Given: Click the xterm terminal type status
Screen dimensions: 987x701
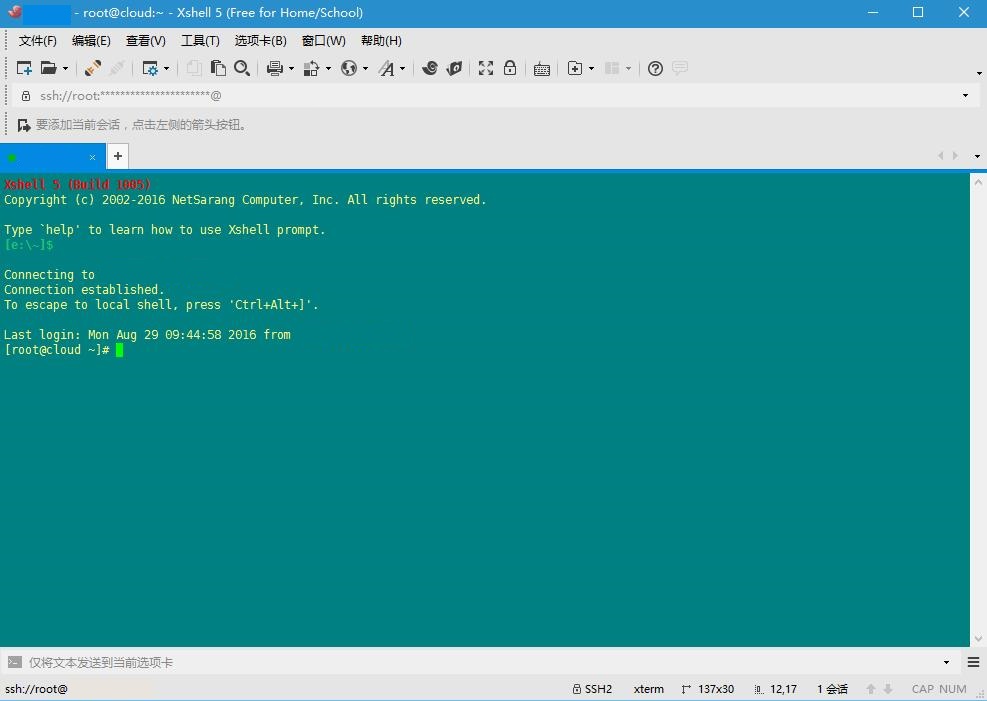Looking at the screenshot, I should point(648,689).
